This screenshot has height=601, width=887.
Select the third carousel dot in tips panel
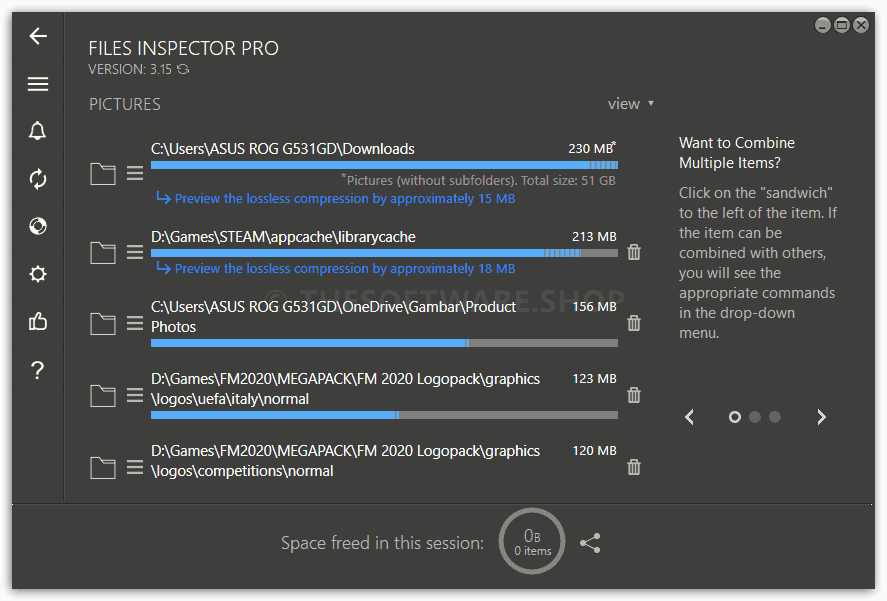(x=775, y=417)
